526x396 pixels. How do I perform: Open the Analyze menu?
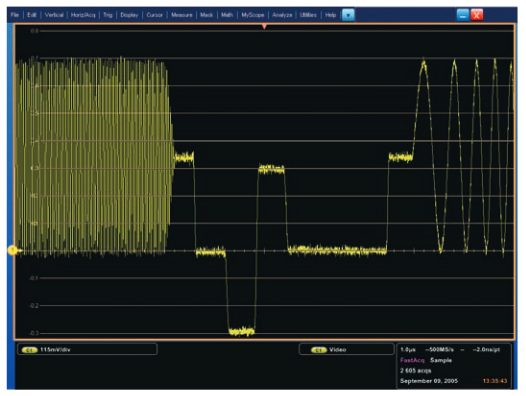point(282,15)
